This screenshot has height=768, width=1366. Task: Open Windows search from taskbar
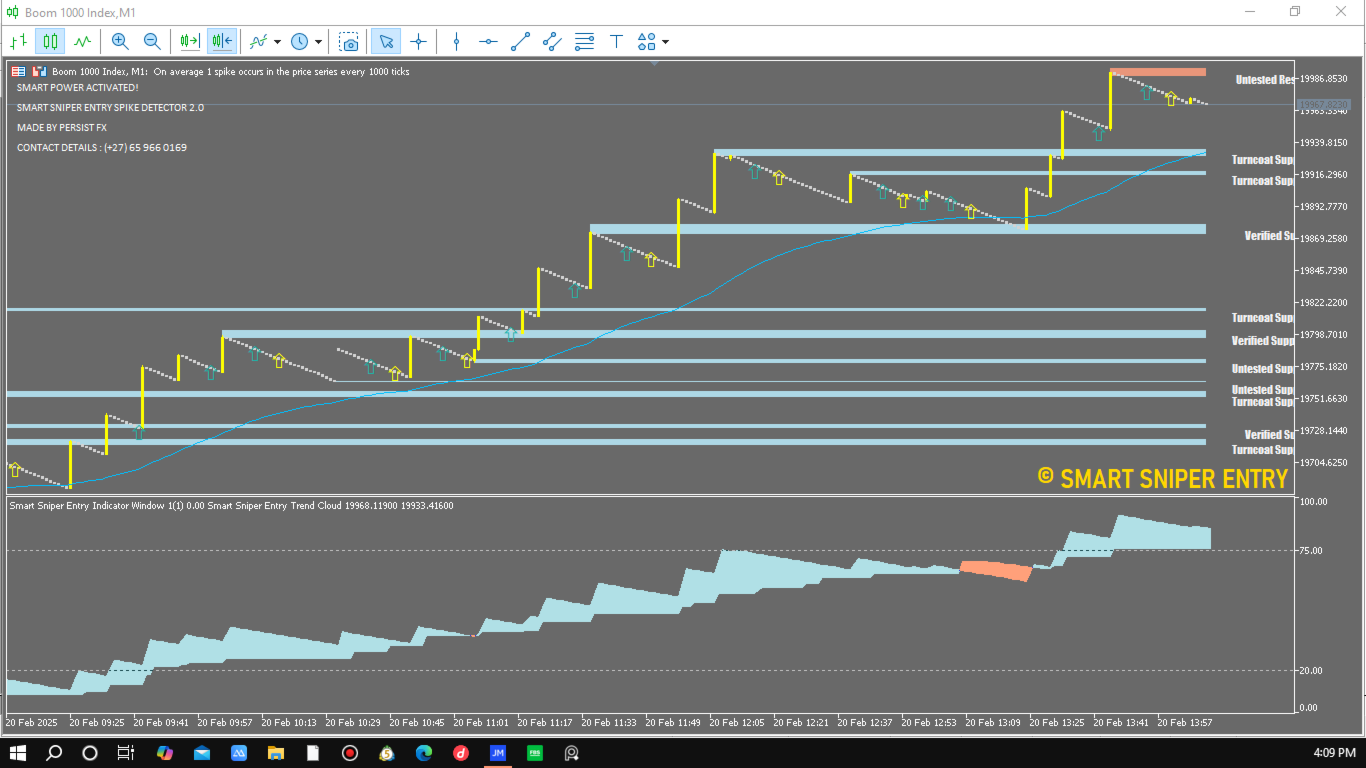click(55, 752)
